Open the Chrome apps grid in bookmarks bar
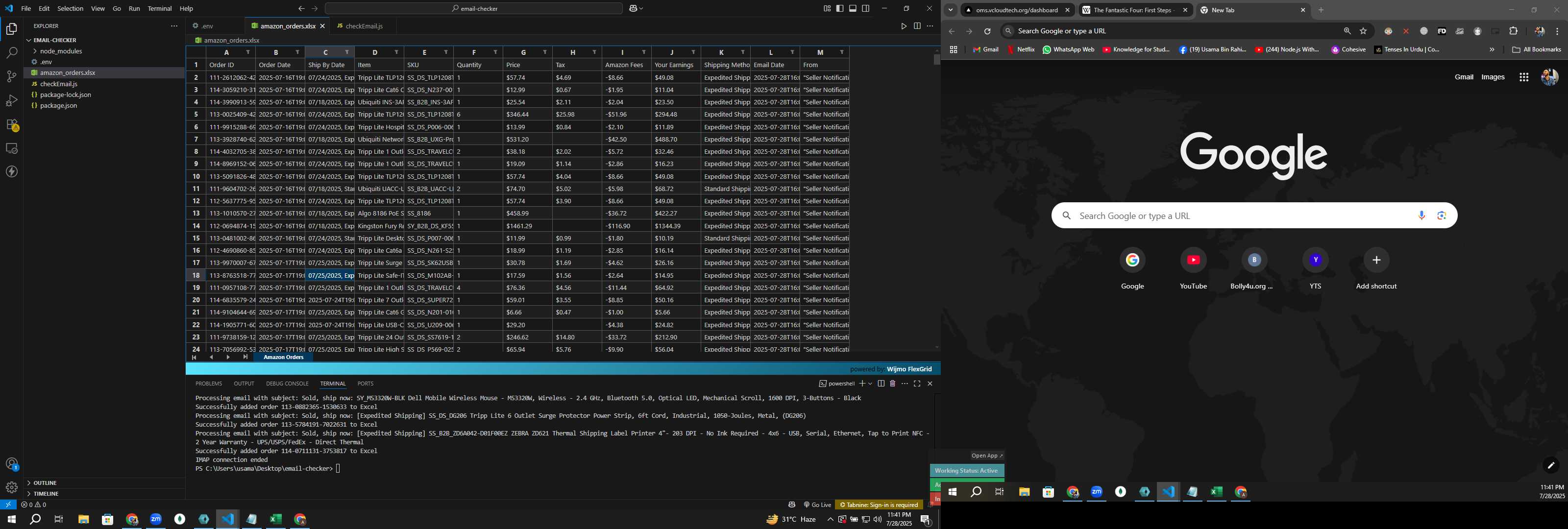The height and width of the screenshot is (529, 1568). pyautogui.click(x=953, y=50)
